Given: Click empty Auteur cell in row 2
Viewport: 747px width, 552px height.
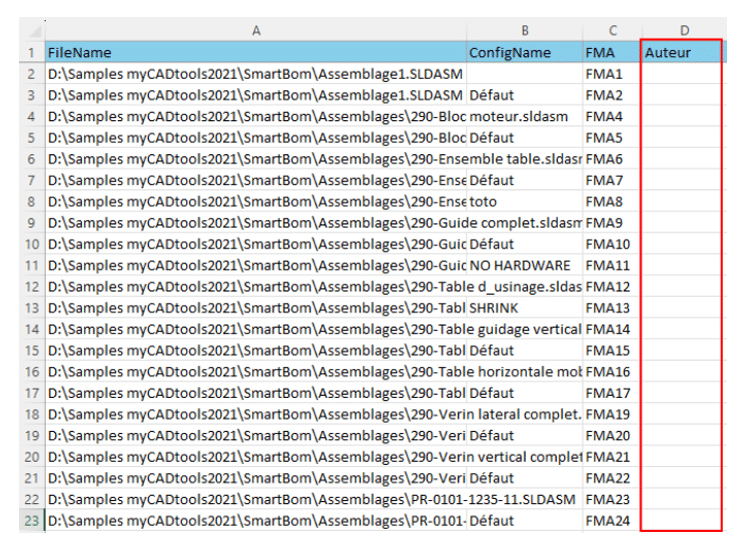Looking at the screenshot, I should click(682, 74).
